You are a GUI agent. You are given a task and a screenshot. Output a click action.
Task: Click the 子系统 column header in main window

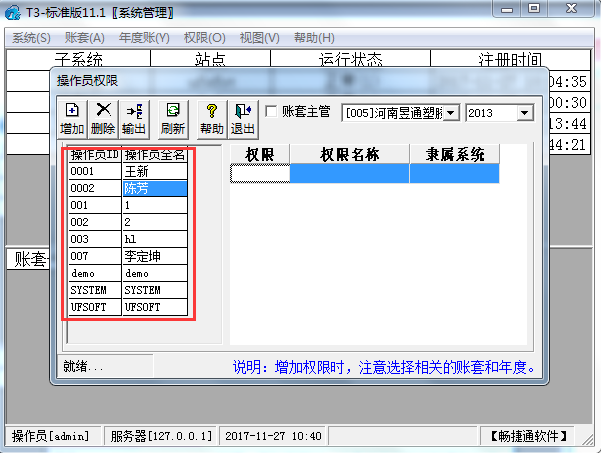(79, 59)
